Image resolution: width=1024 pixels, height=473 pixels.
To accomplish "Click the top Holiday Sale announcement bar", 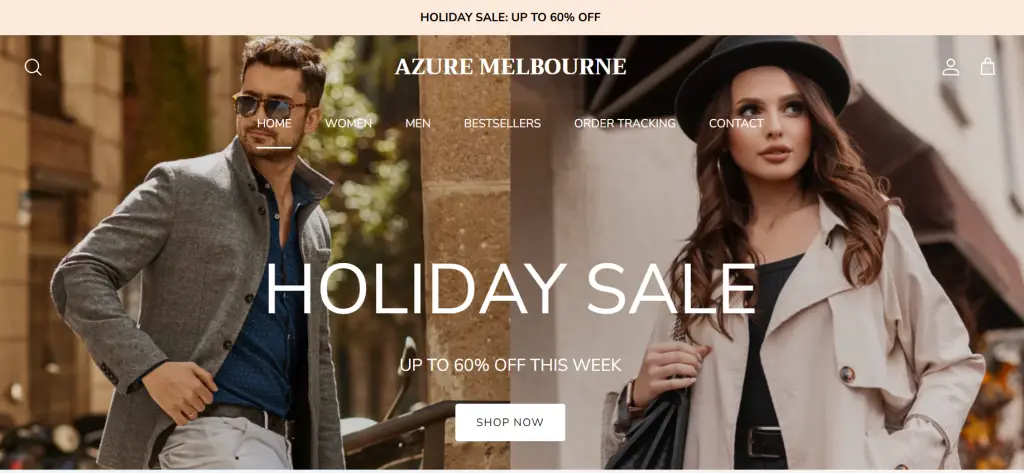I will (512, 17).
